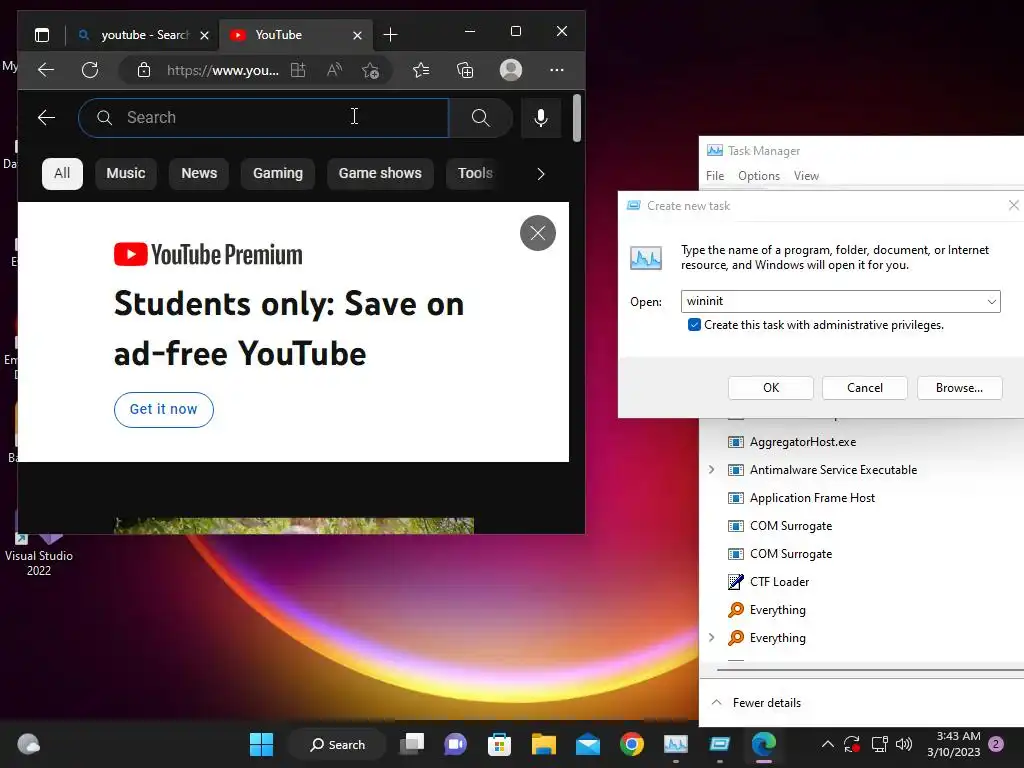Close the youtube - Search tab
The height and width of the screenshot is (768, 1024).
tap(204, 35)
